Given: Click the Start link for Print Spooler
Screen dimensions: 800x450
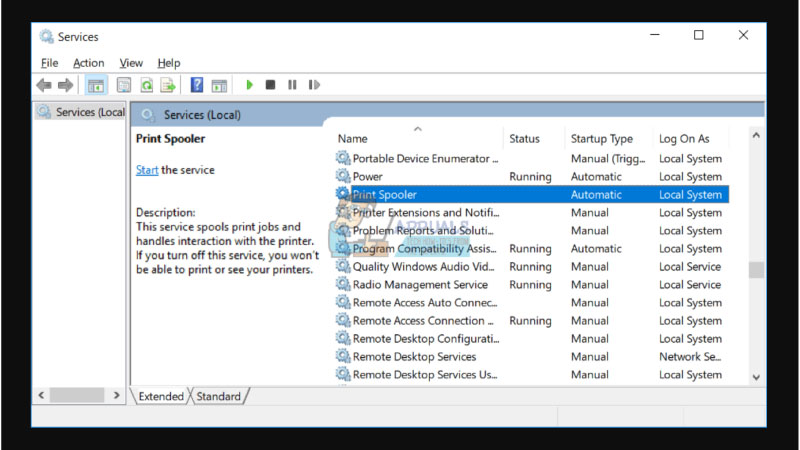Looking at the screenshot, I should pyautogui.click(x=147, y=170).
